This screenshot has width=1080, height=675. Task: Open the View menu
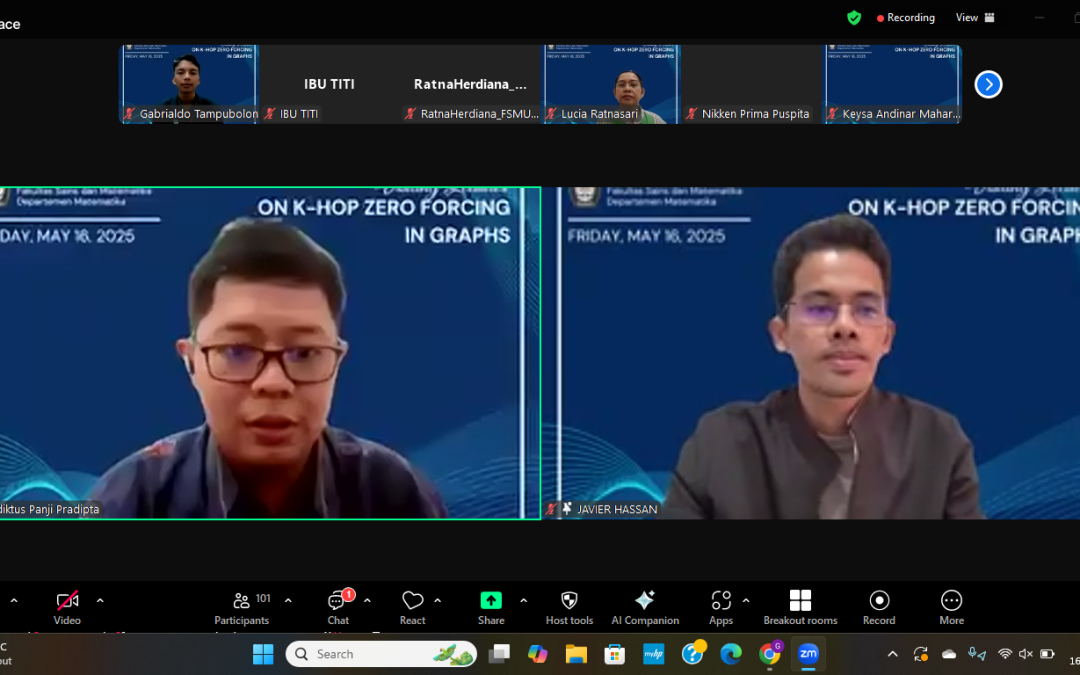(966, 17)
